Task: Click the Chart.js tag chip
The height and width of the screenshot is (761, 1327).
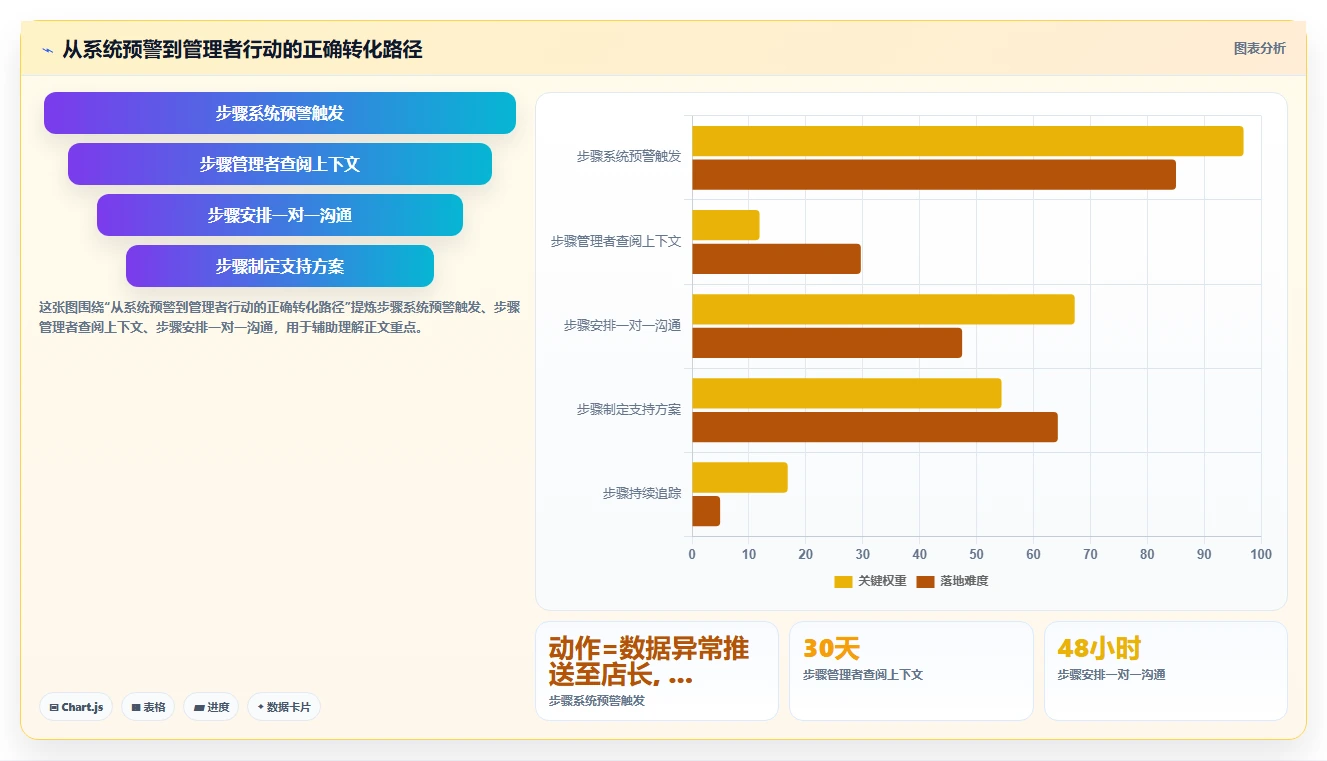Action: (77, 707)
